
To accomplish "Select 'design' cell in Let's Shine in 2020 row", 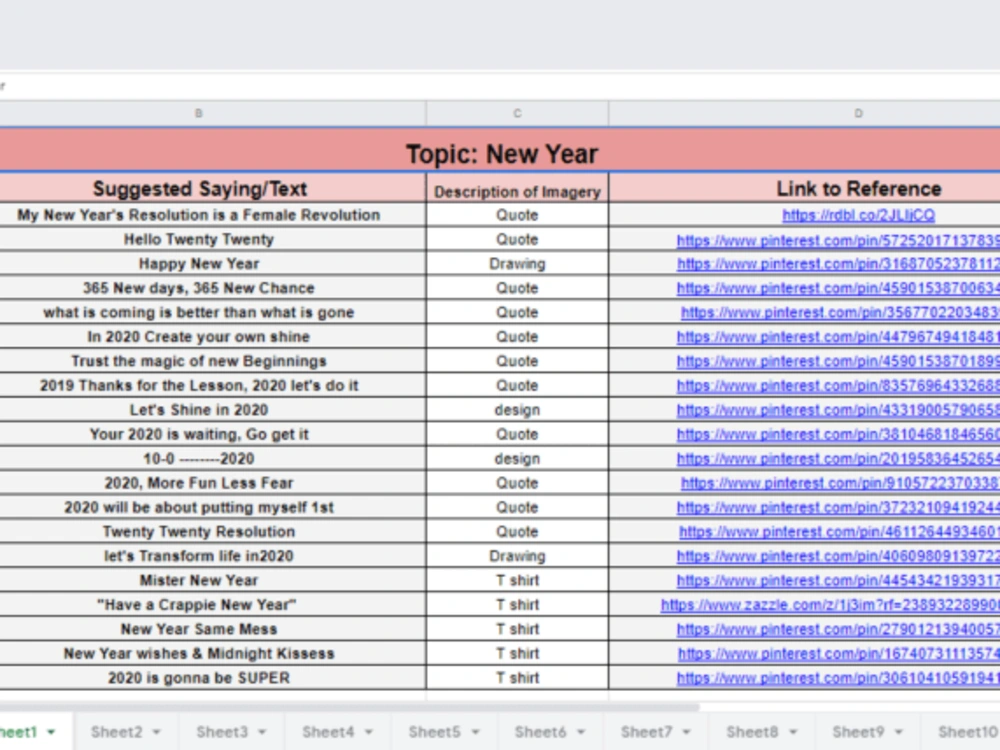I will [517, 410].
